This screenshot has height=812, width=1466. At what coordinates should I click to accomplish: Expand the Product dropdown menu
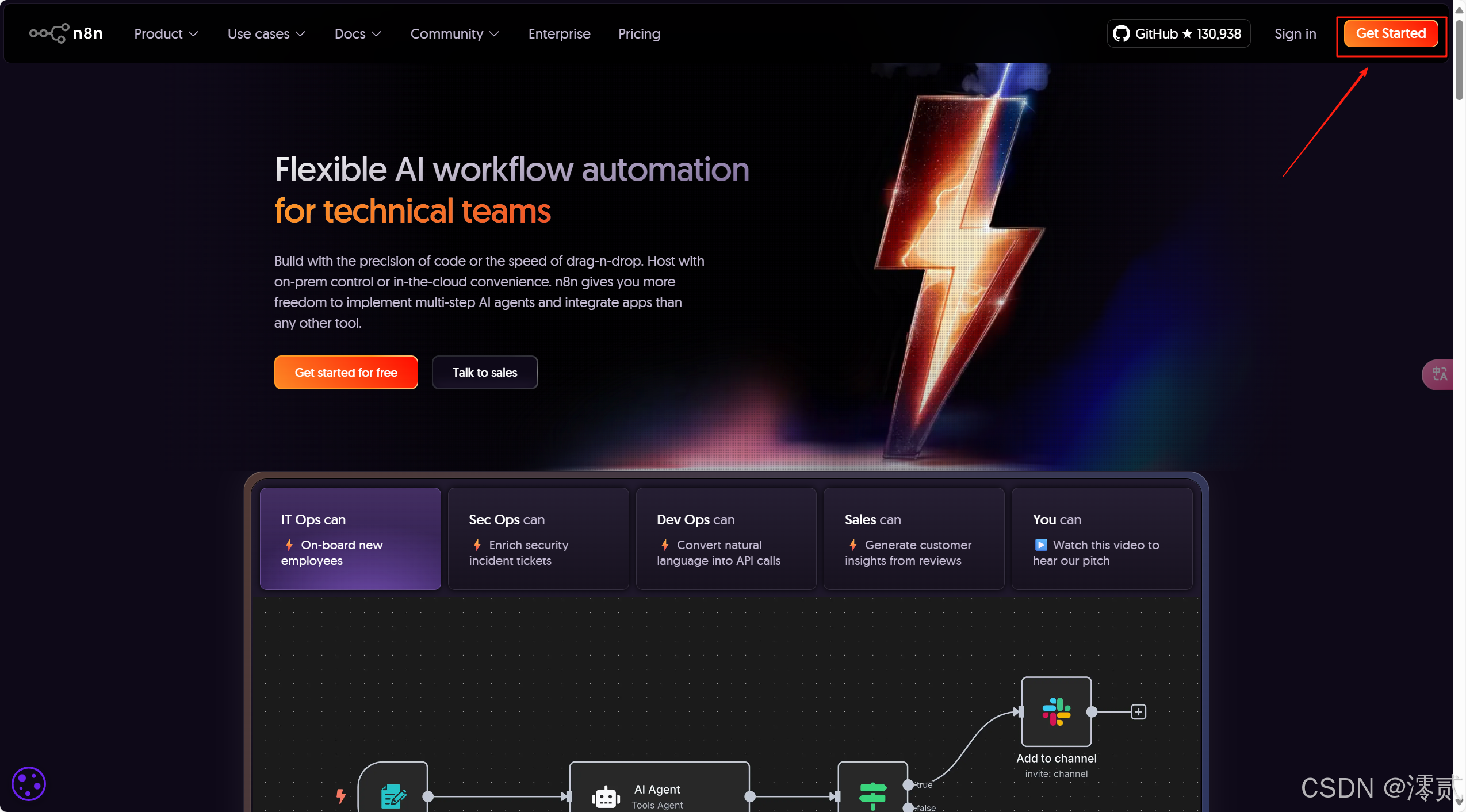166,34
